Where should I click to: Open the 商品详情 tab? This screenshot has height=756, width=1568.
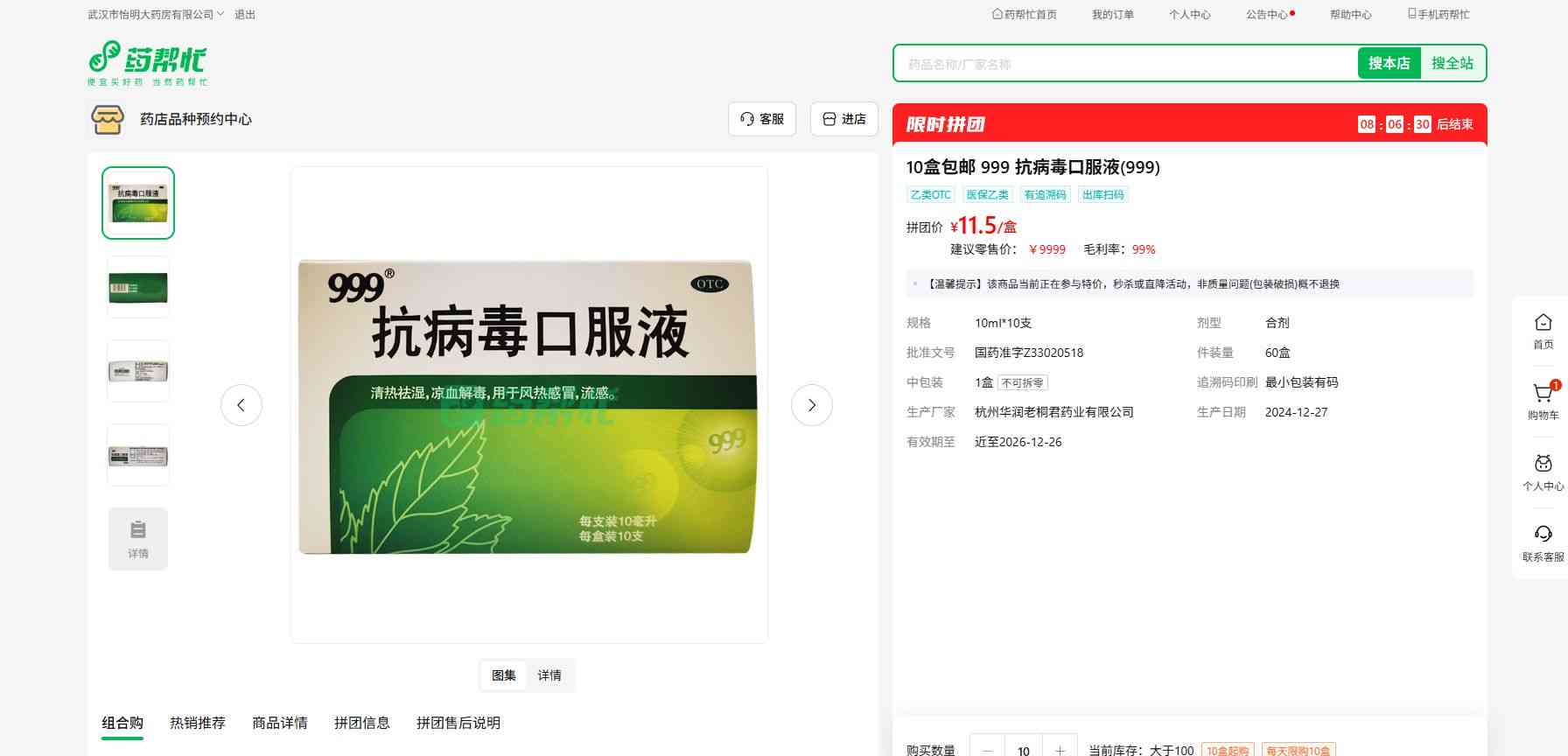(280, 723)
